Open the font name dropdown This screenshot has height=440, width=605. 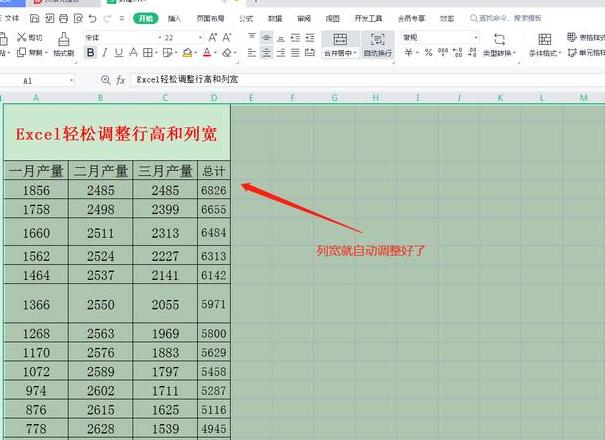click(x=160, y=37)
